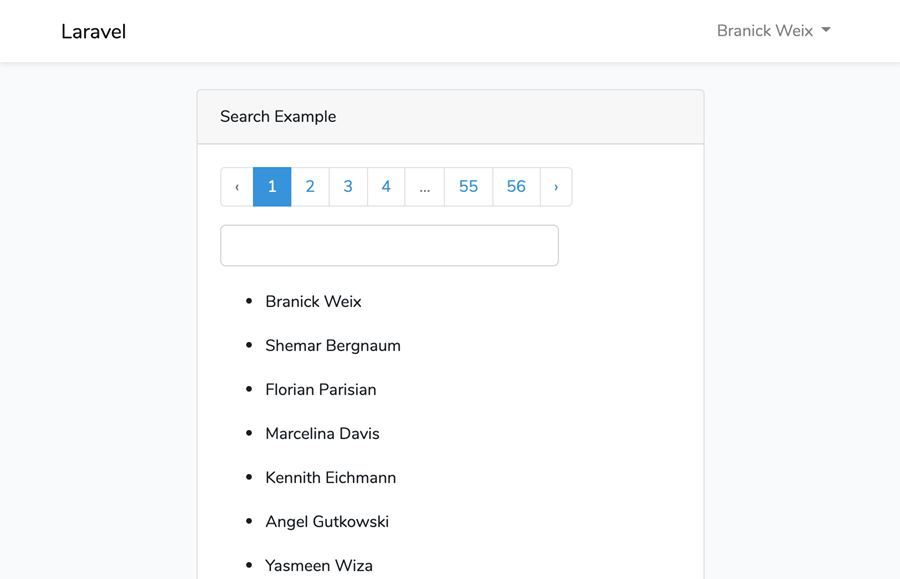Image resolution: width=900 pixels, height=579 pixels.
Task: Click the Florian Parisian list entry
Action: click(x=320, y=390)
